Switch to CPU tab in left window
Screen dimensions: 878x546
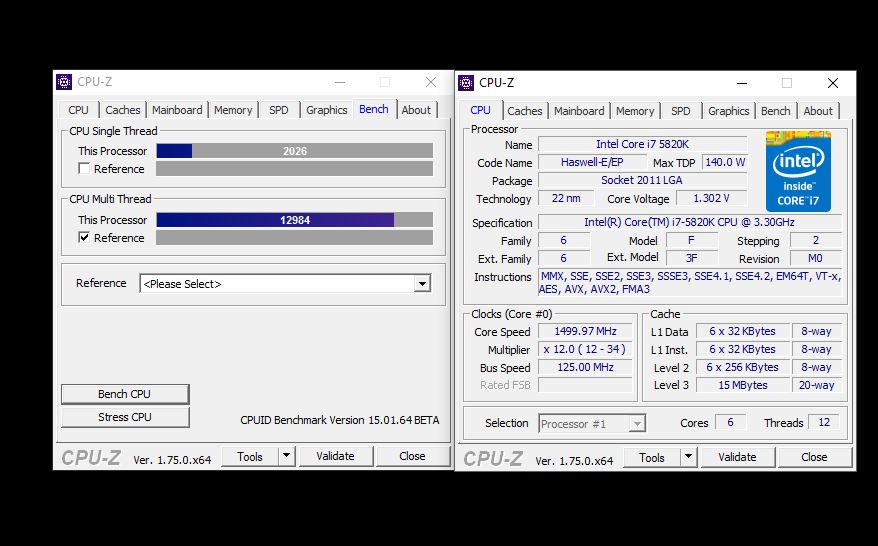[78, 110]
